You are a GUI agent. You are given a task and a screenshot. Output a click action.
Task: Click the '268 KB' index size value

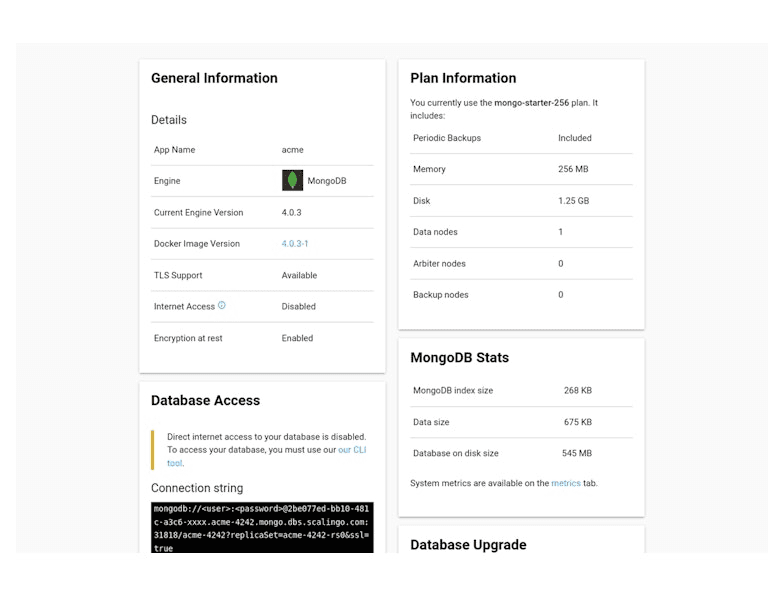coord(578,390)
